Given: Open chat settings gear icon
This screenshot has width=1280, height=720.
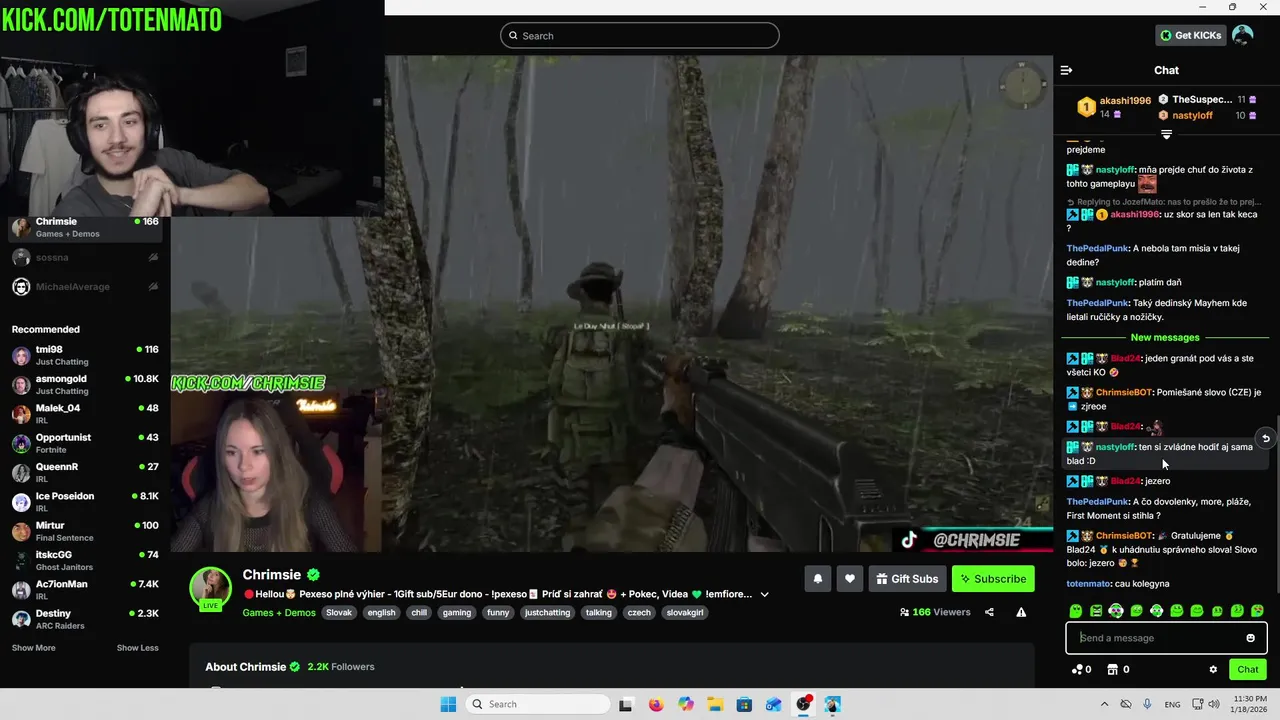Looking at the screenshot, I should [1213, 670].
